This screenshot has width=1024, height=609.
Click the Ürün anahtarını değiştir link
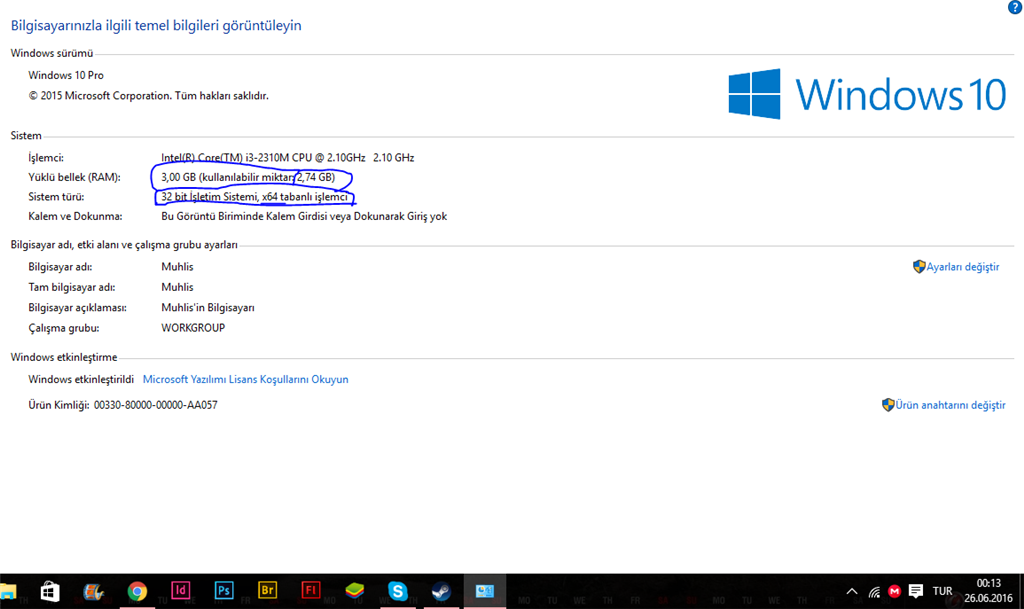[950, 405]
